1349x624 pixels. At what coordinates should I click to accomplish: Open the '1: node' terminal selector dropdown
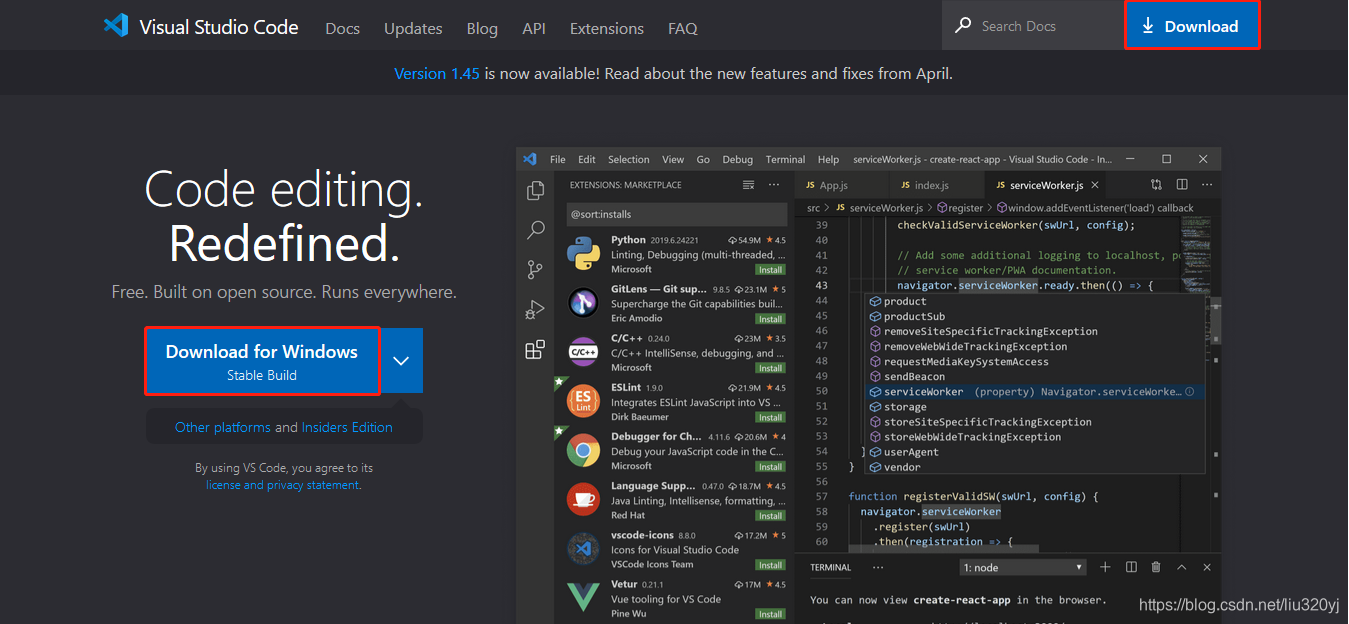click(1023, 567)
